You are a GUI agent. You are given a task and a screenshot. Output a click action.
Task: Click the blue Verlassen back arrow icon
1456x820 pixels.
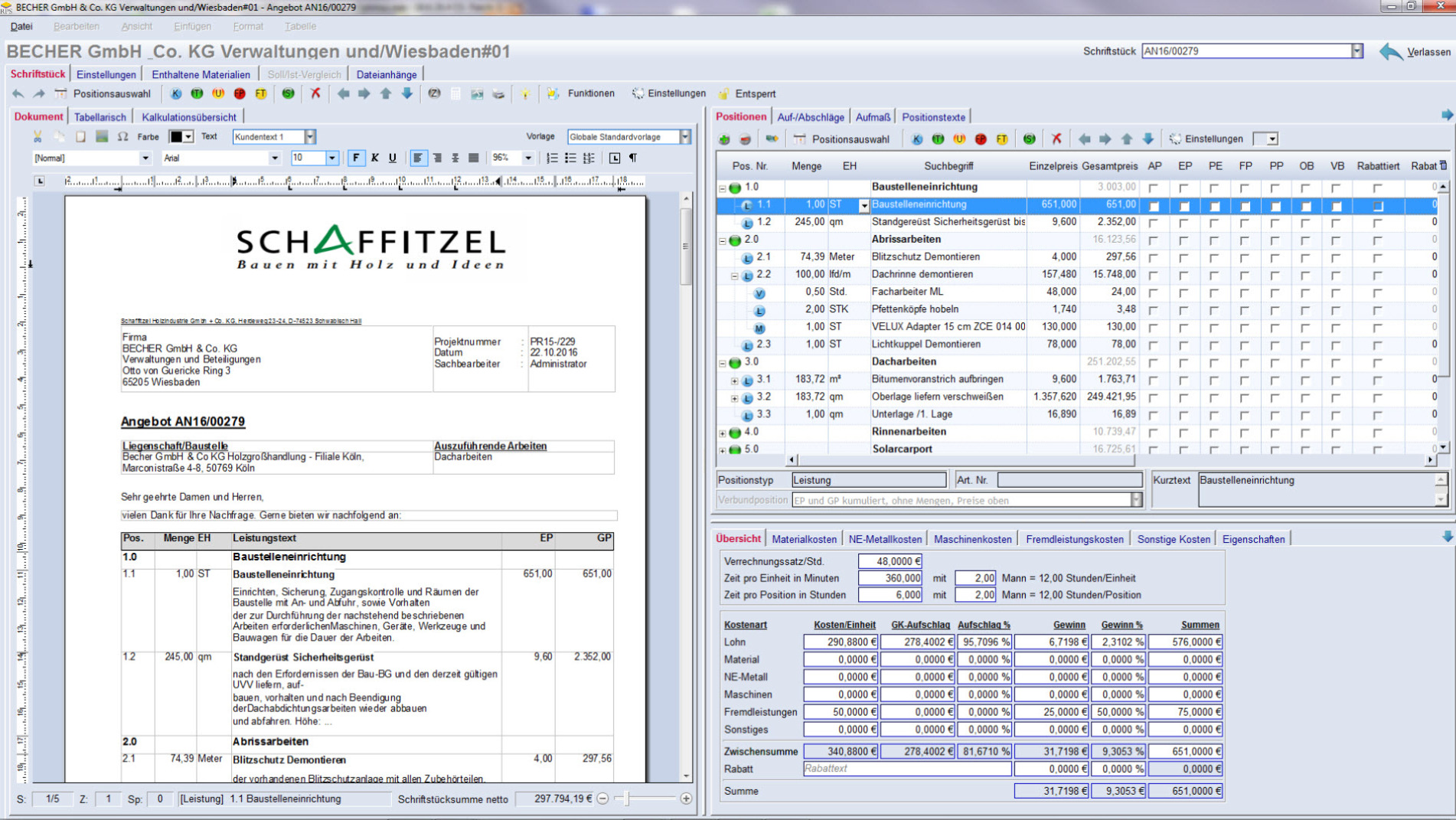coord(1391,51)
